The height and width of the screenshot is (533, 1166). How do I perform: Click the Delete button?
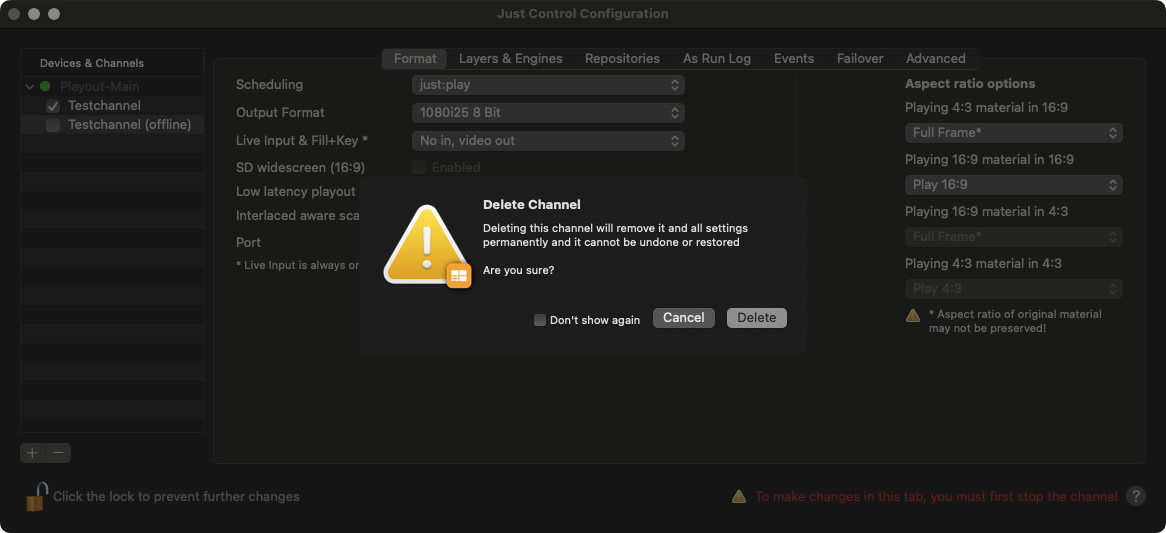pyautogui.click(x=756, y=318)
